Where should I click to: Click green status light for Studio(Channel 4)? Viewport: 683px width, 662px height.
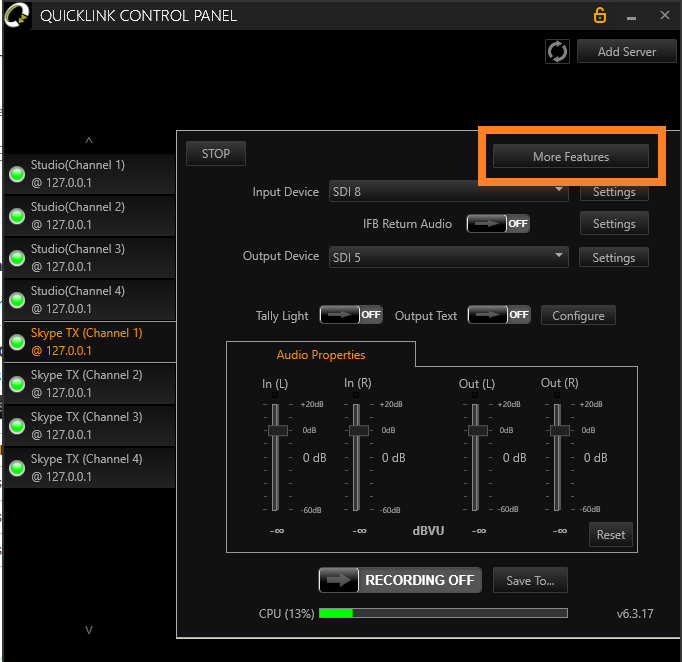17,300
